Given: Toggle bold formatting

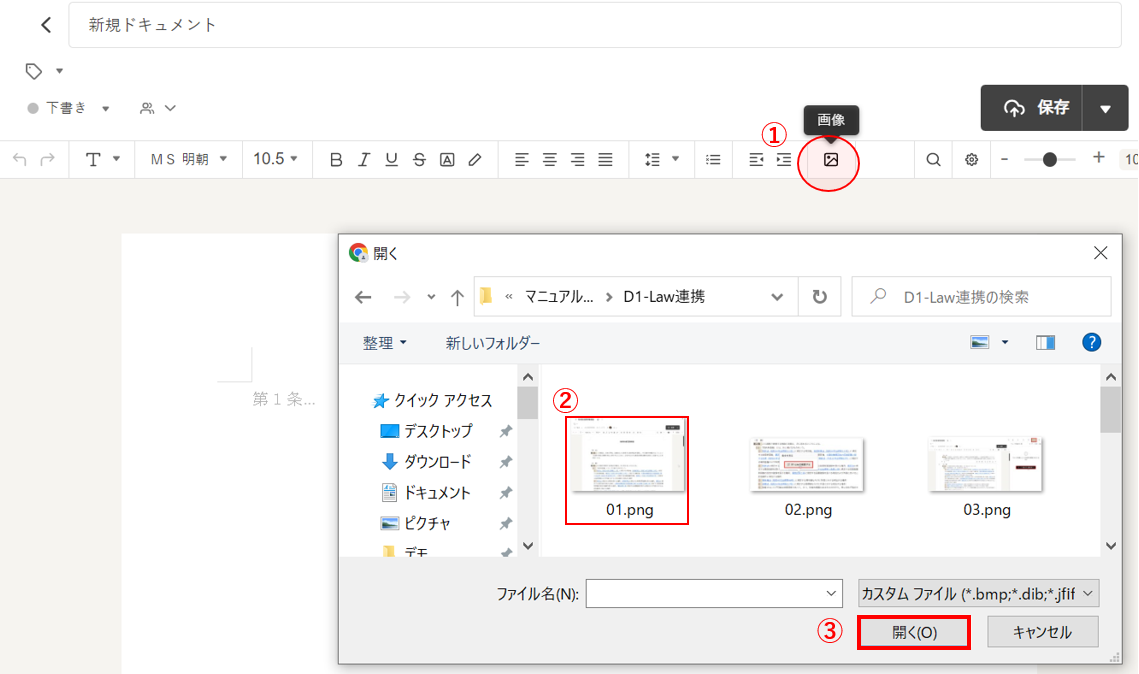Looking at the screenshot, I should [336, 160].
